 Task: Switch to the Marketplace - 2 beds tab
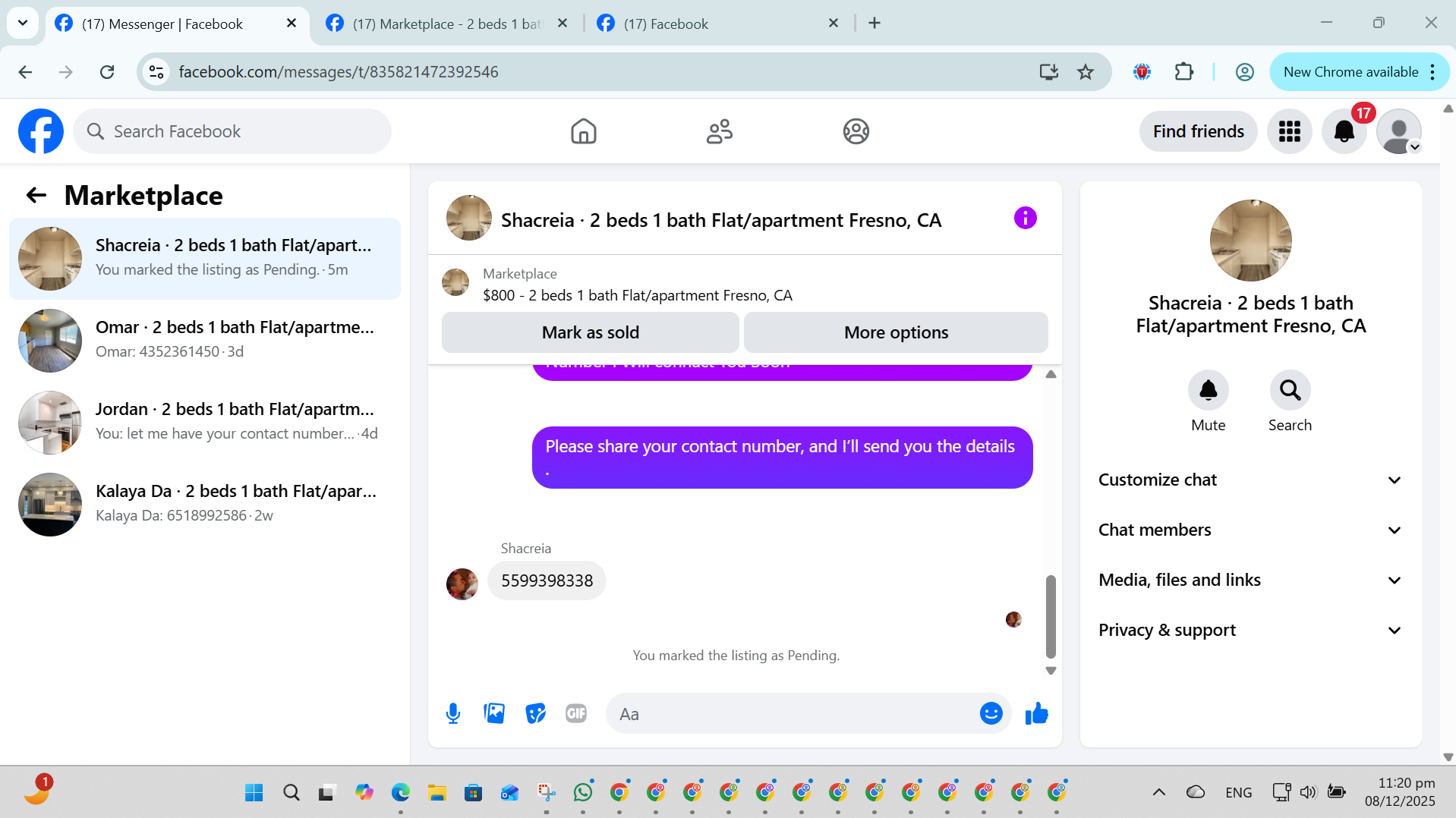pos(448,24)
